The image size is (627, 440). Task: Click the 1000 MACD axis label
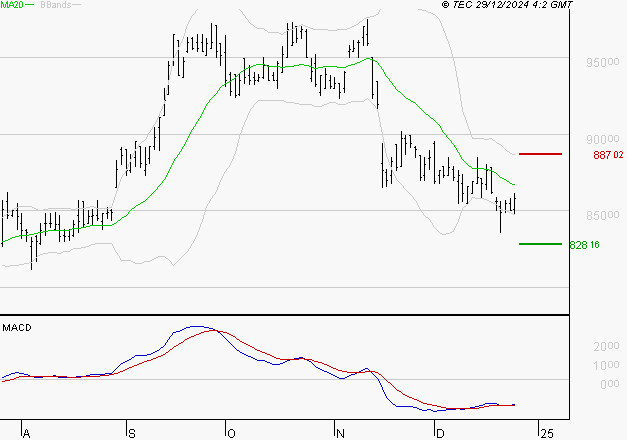606,365
